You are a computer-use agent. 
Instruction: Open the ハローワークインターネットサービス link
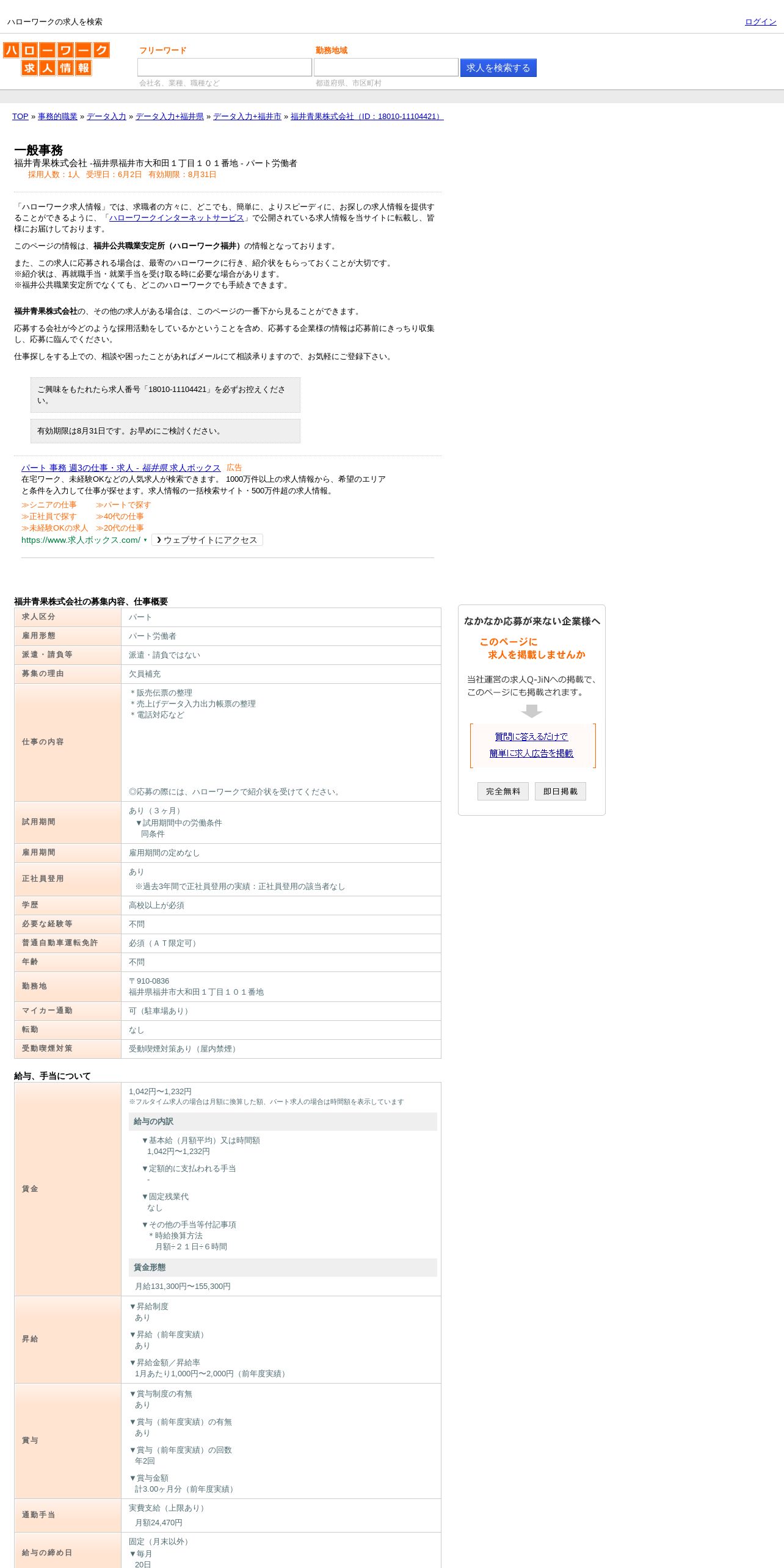176,217
